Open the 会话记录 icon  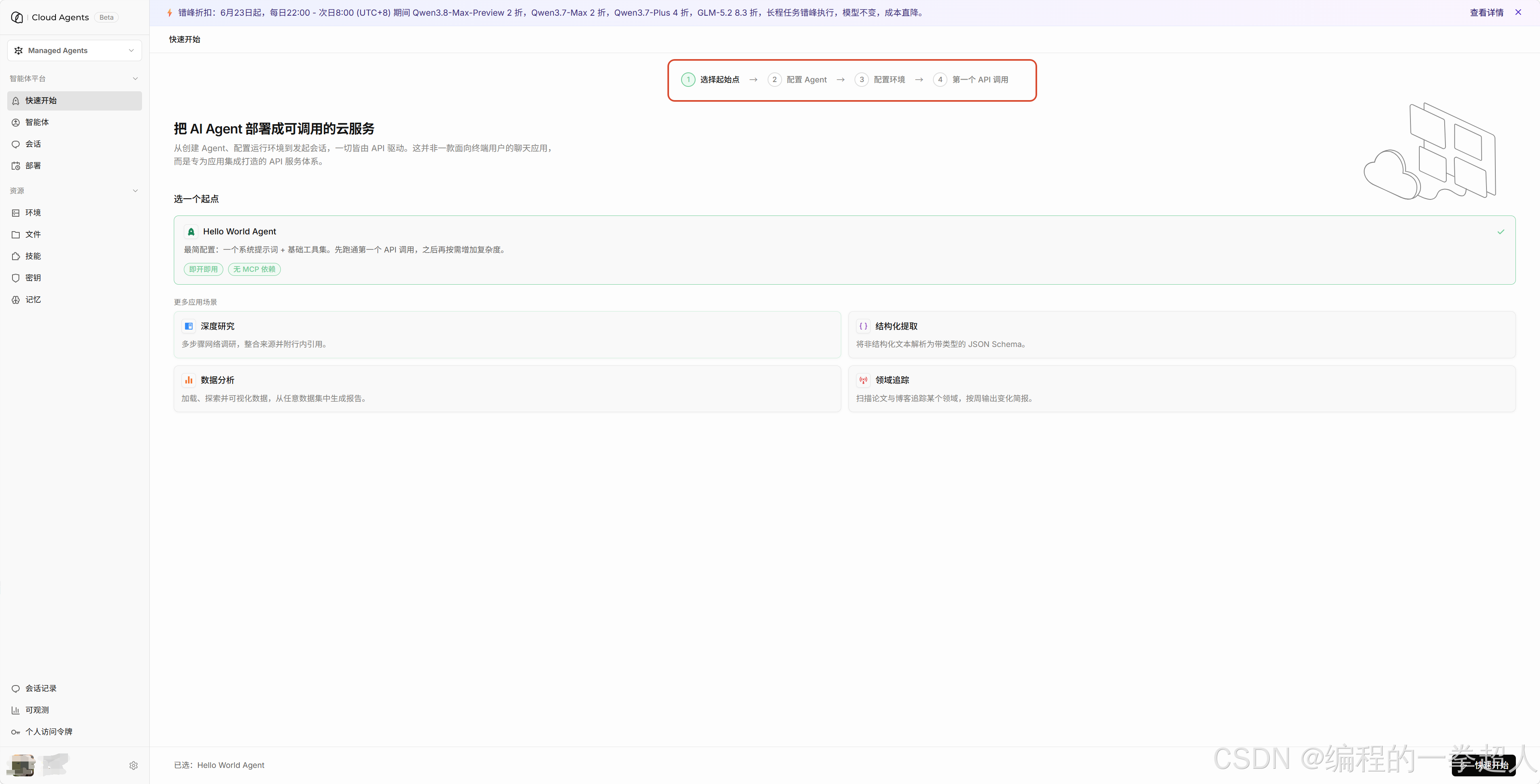tap(16, 688)
